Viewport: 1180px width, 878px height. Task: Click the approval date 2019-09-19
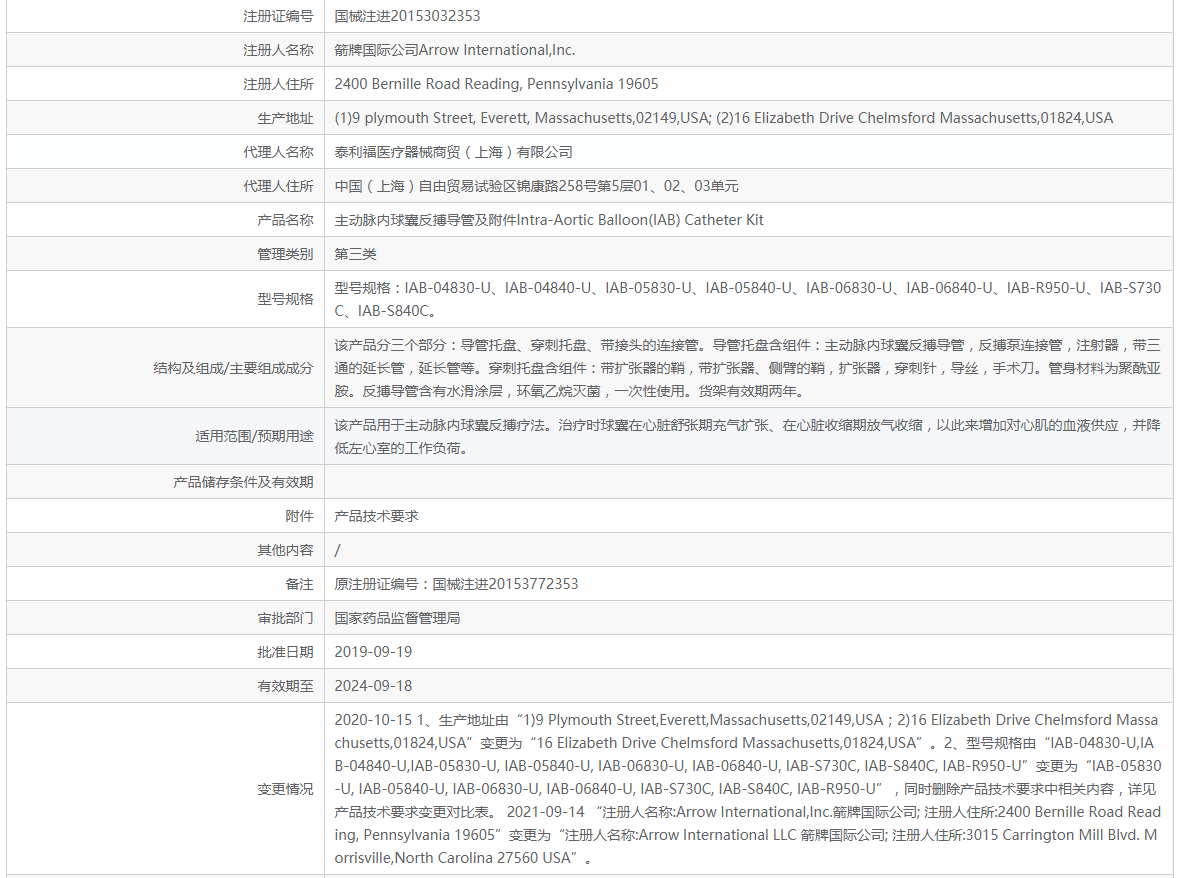(373, 652)
